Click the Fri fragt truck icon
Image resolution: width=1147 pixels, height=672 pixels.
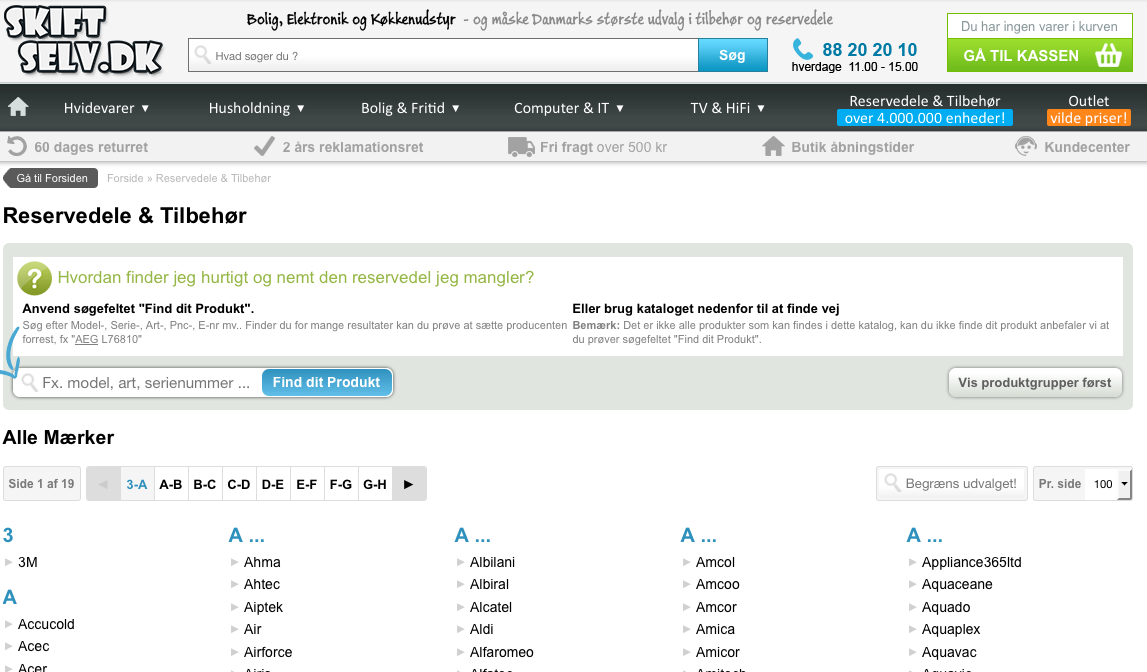click(x=521, y=147)
